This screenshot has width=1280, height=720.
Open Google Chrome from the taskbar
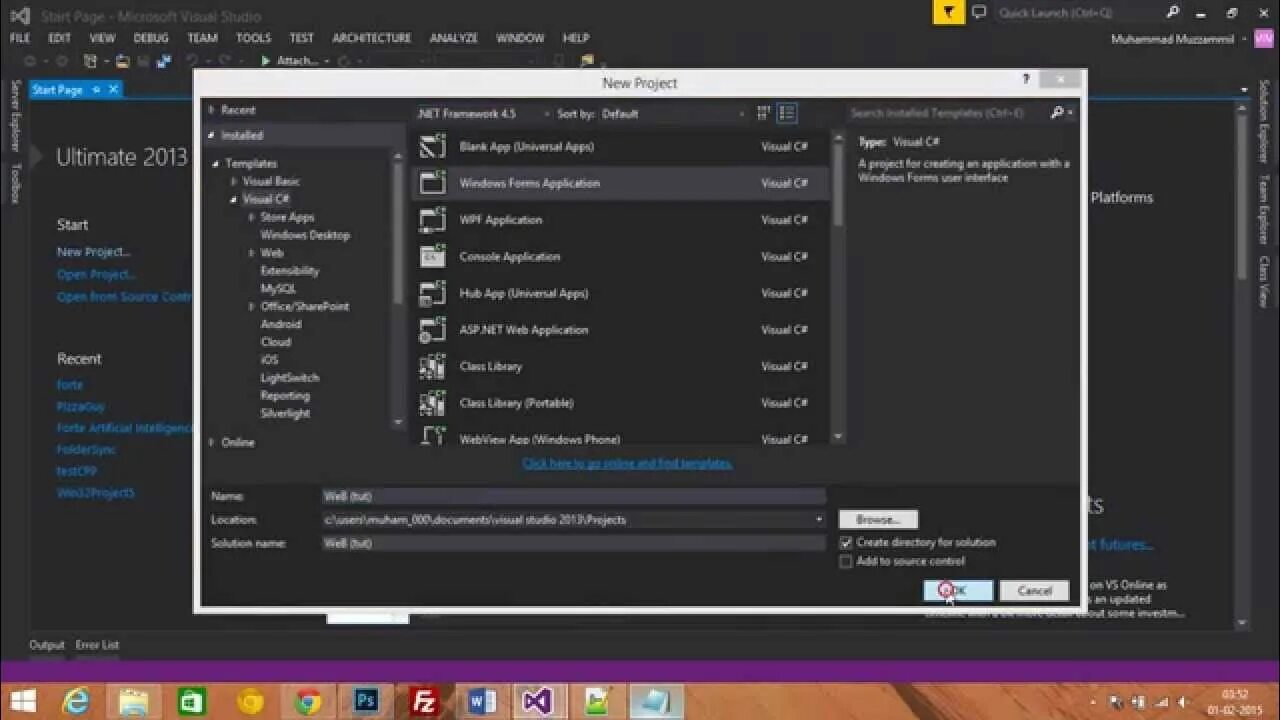308,701
